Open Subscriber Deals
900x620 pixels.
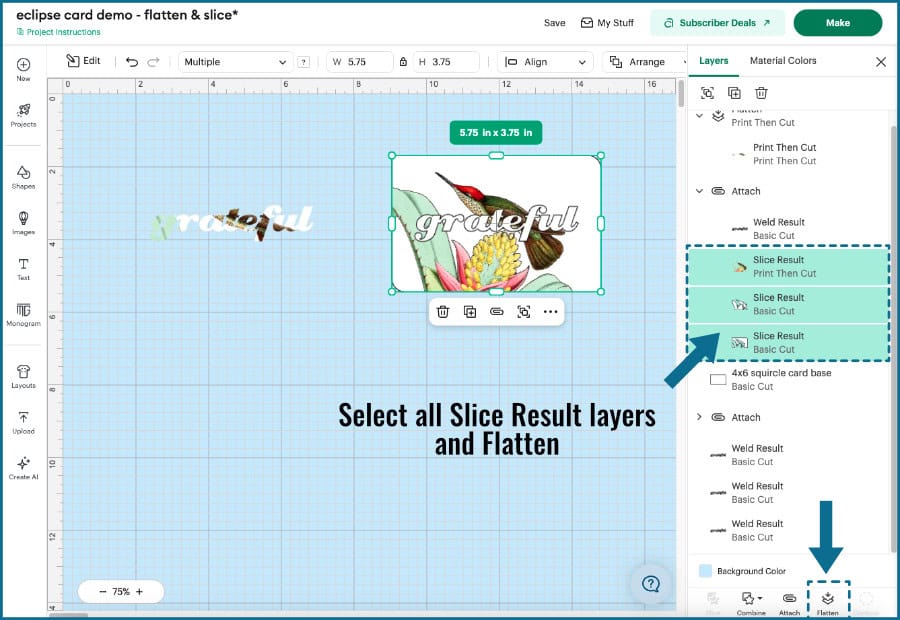click(x=717, y=23)
